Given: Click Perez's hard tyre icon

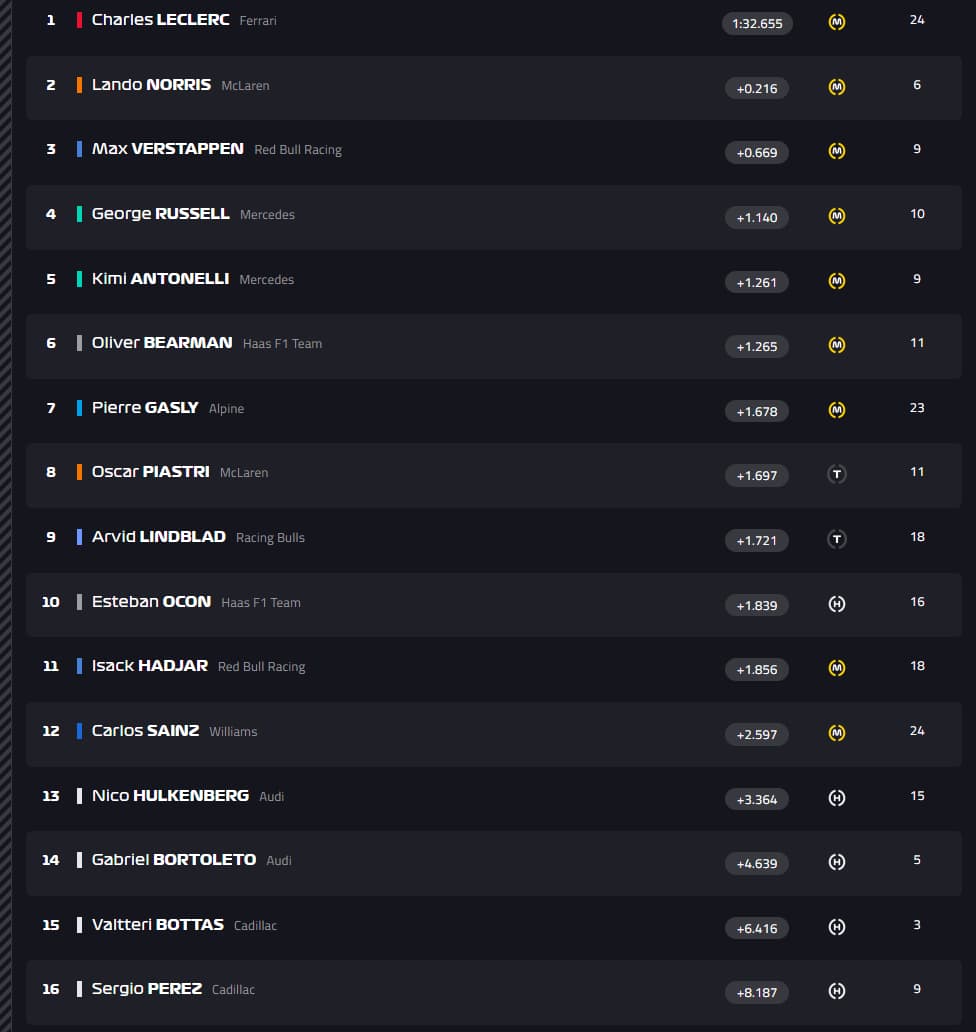Looking at the screenshot, I should pyautogui.click(x=837, y=991).
